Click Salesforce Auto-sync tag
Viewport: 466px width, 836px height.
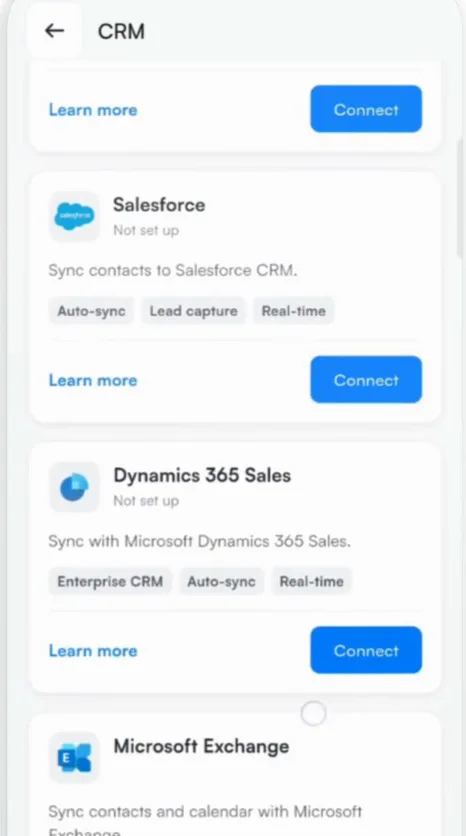pyautogui.click(x=91, y=311)
